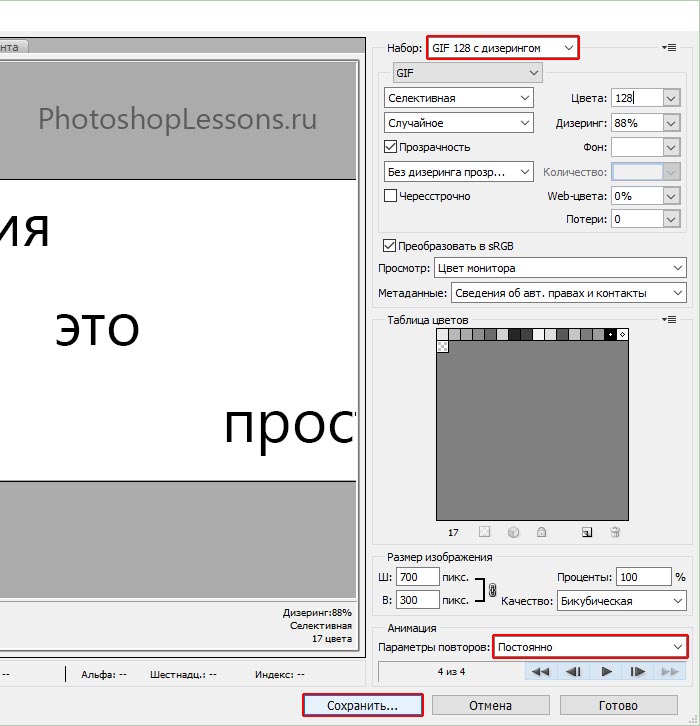The width and height of the screenshot is (700, 726).
Task: Expand the Web-цвета dropdown arrow
Action: click(x=671, y=196)
